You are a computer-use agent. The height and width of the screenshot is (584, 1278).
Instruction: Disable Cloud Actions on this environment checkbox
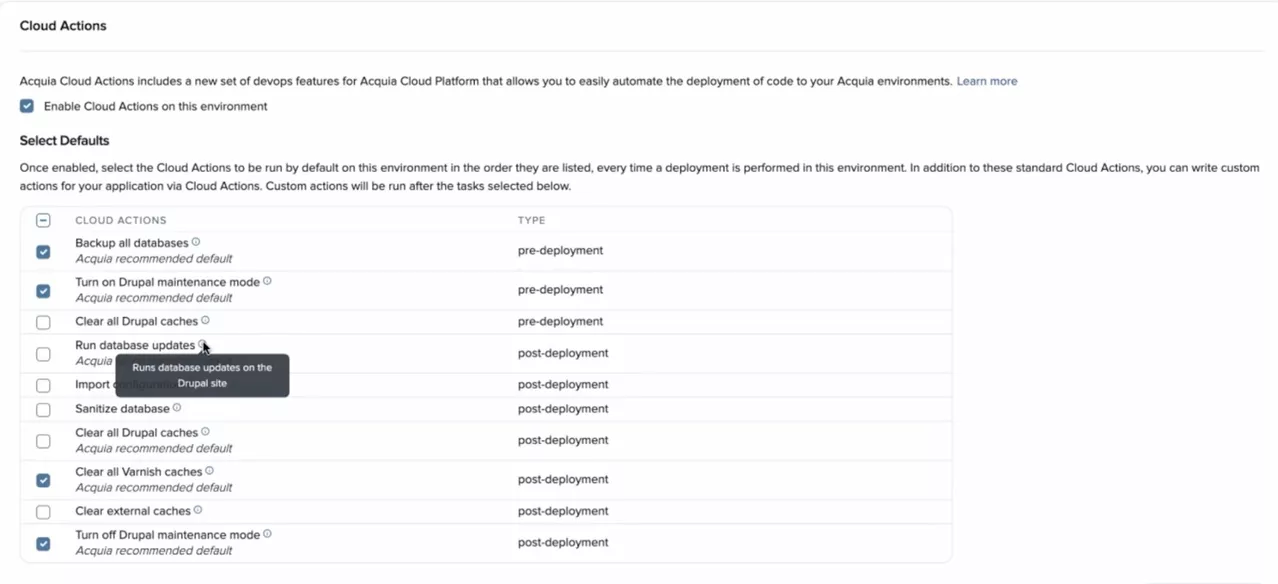click(x=27, y=106)
